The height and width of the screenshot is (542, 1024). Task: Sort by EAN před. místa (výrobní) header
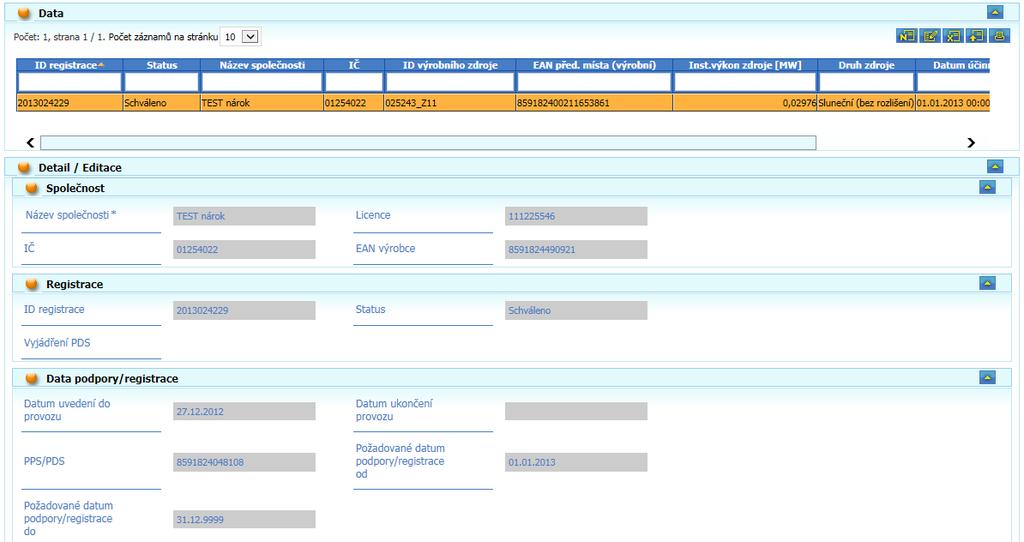(x=594, y=65)
